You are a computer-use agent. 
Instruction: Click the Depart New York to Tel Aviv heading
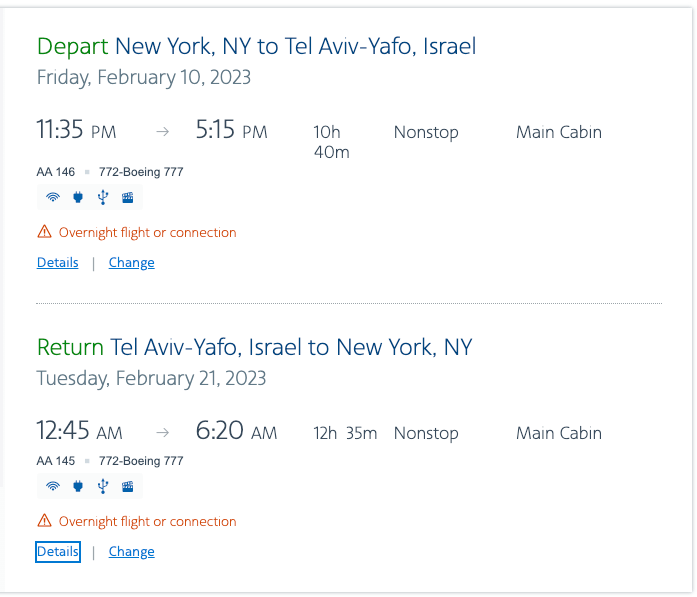[x=256, y=46]
